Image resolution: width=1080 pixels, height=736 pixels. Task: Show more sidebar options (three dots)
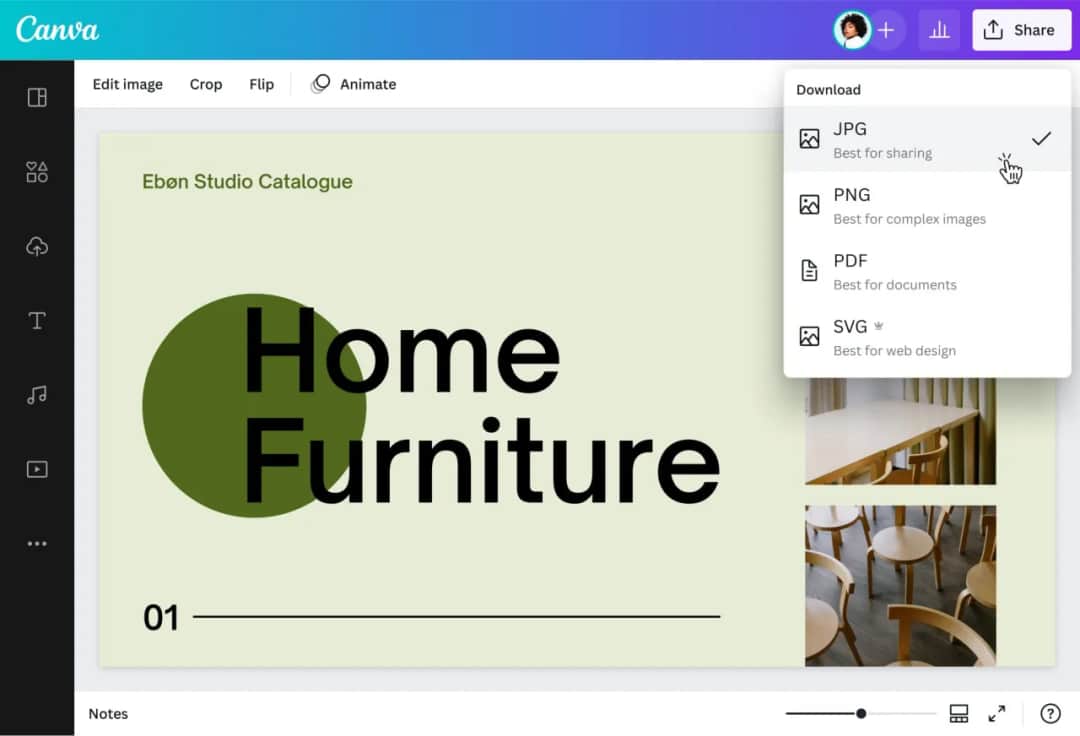tap(37, 544)
